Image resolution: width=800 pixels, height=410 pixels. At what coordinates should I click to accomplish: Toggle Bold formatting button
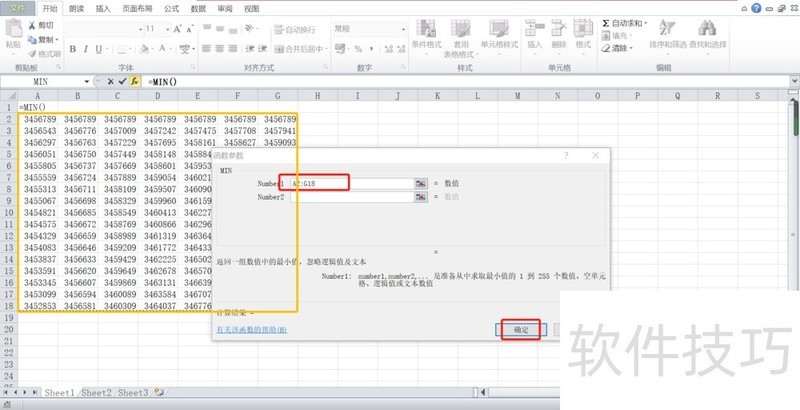click(73, 48)
